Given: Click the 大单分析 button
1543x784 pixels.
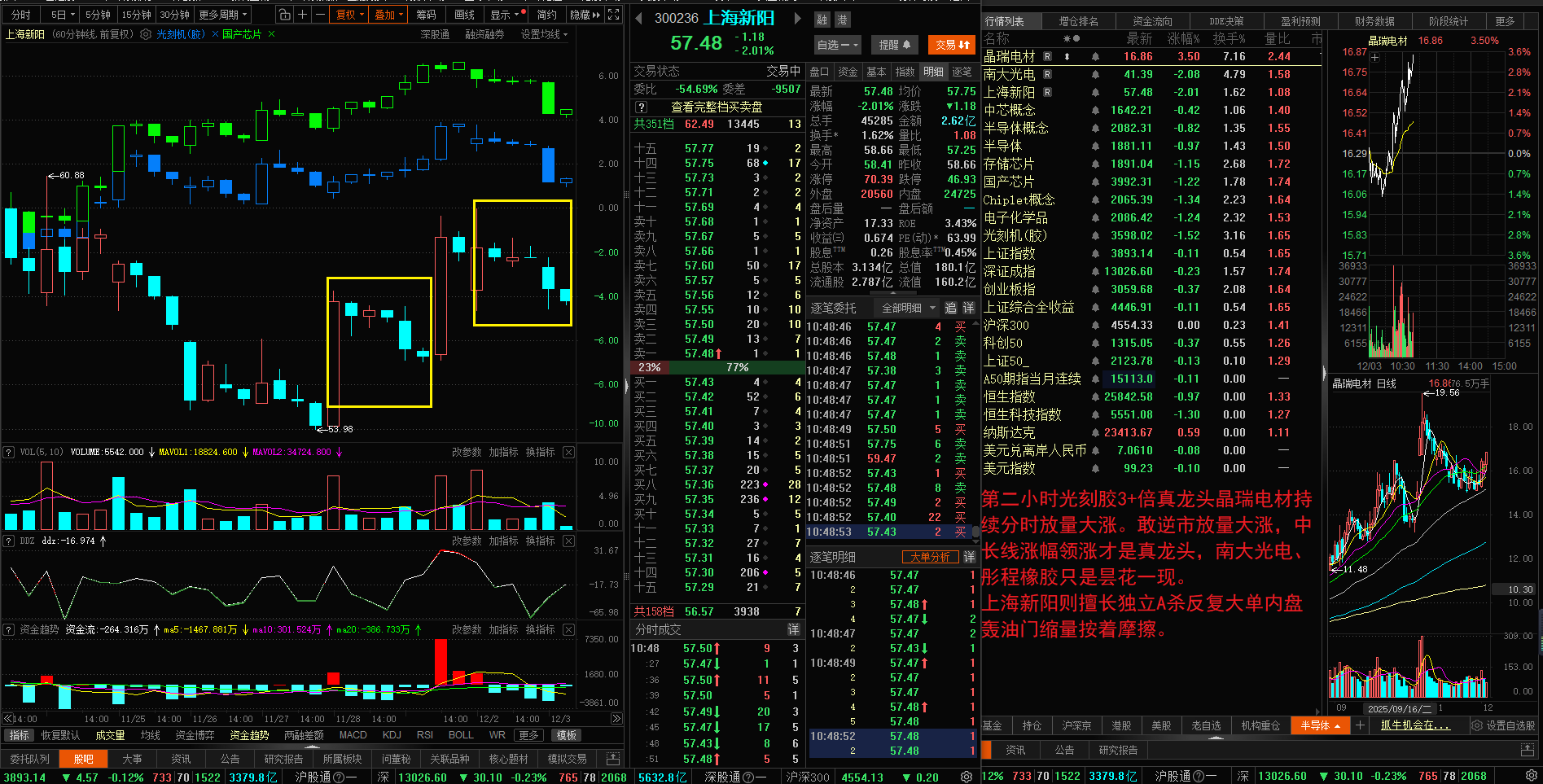Looking at the screenshot, I should [x=930, y=557].
